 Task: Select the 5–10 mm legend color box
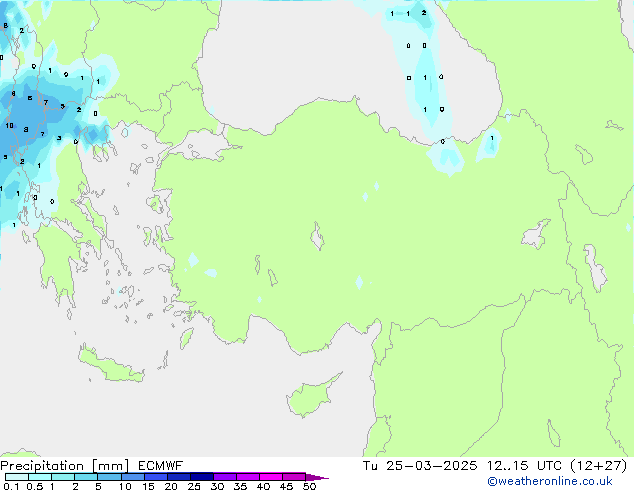coord(109,477)
